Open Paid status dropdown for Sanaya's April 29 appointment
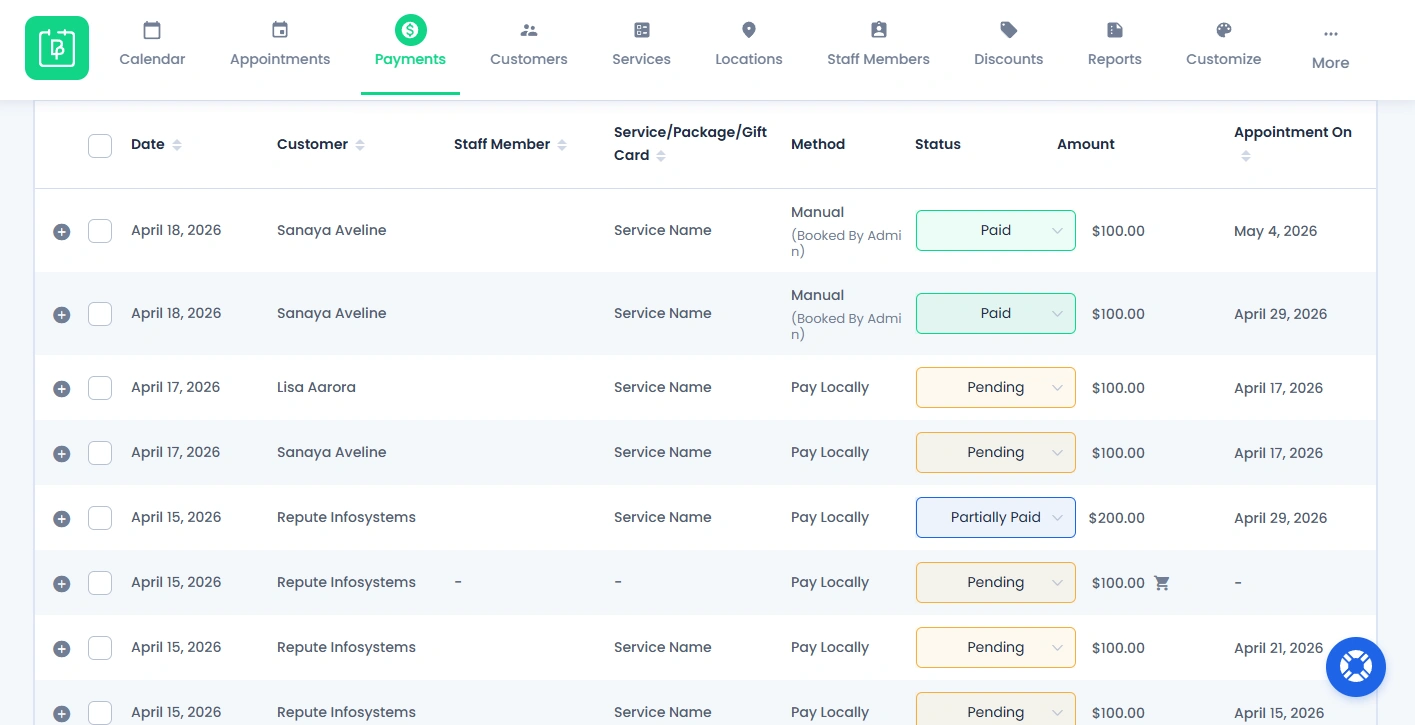This screenshot has height=725, width=1415. tap(996, 314)
